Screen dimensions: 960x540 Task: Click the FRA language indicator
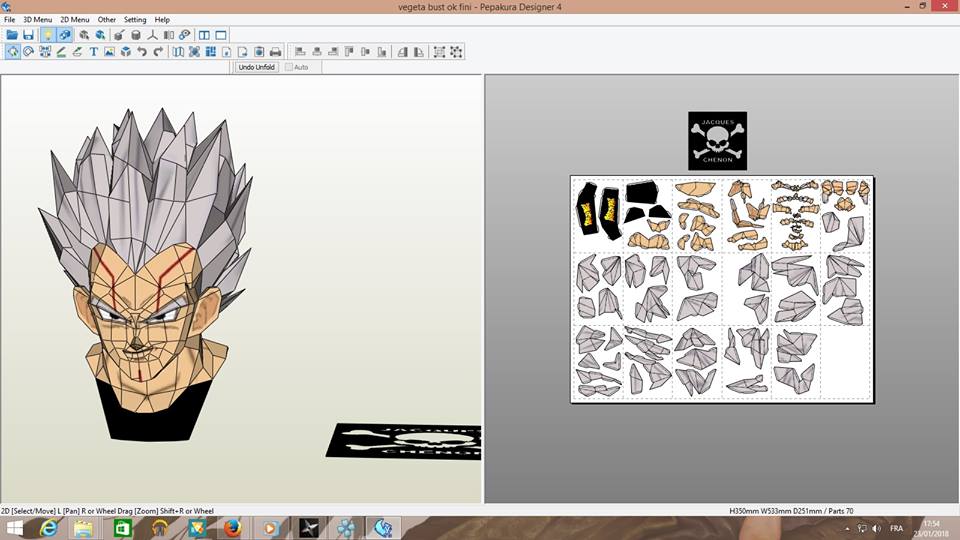click(896, 528)
